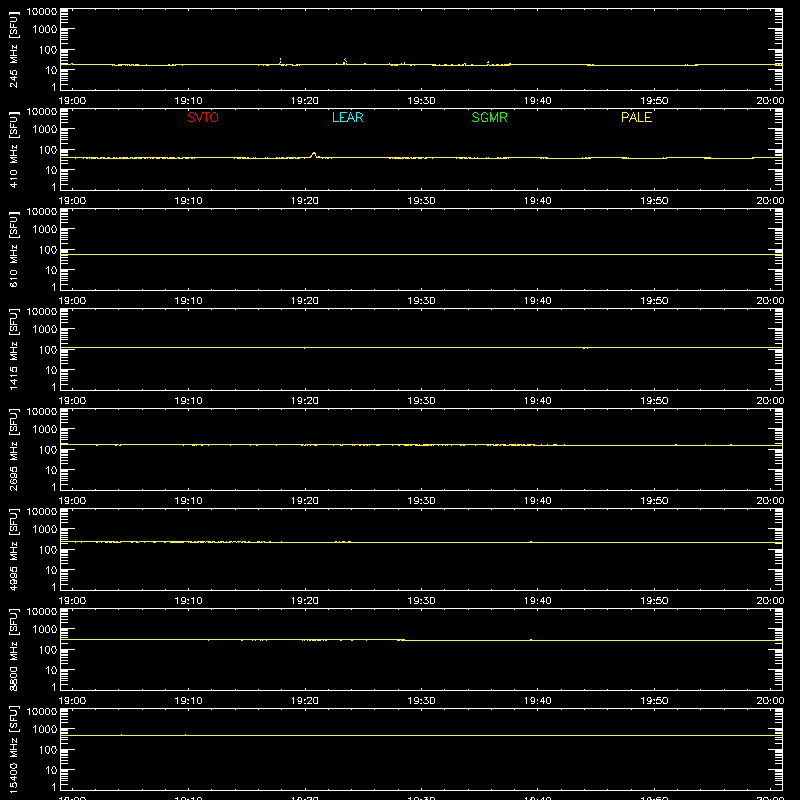Click the 19:40 label under the 2695 MHz plot
800x800 pixels.
(537, 501)
